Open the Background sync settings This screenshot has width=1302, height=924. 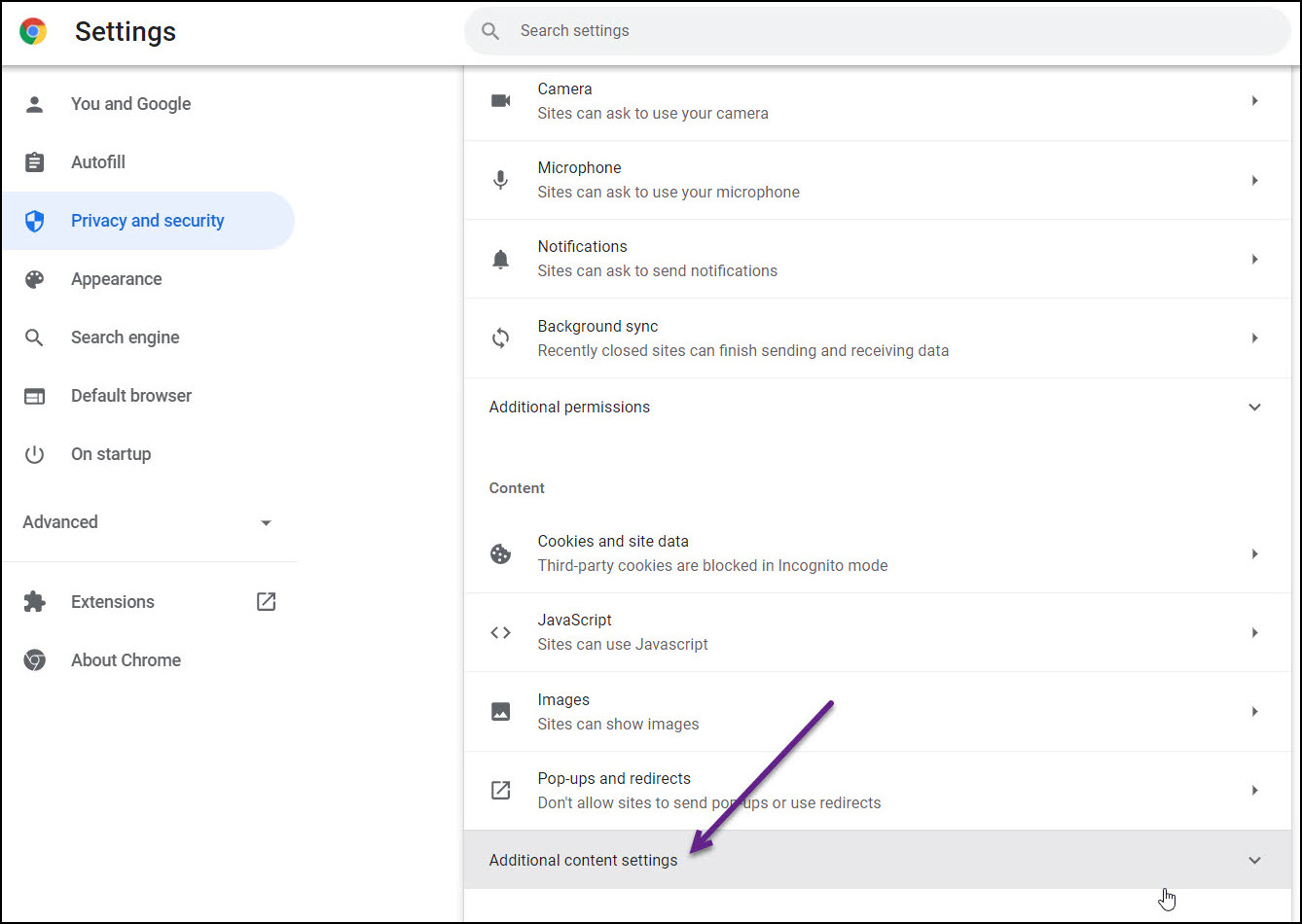click(878, 338)
